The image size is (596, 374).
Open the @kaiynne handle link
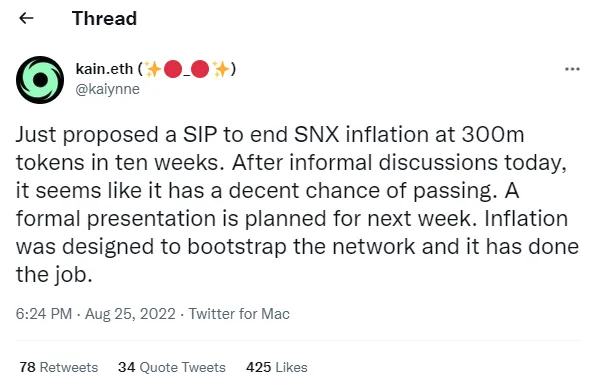click(x=108, y=89)
